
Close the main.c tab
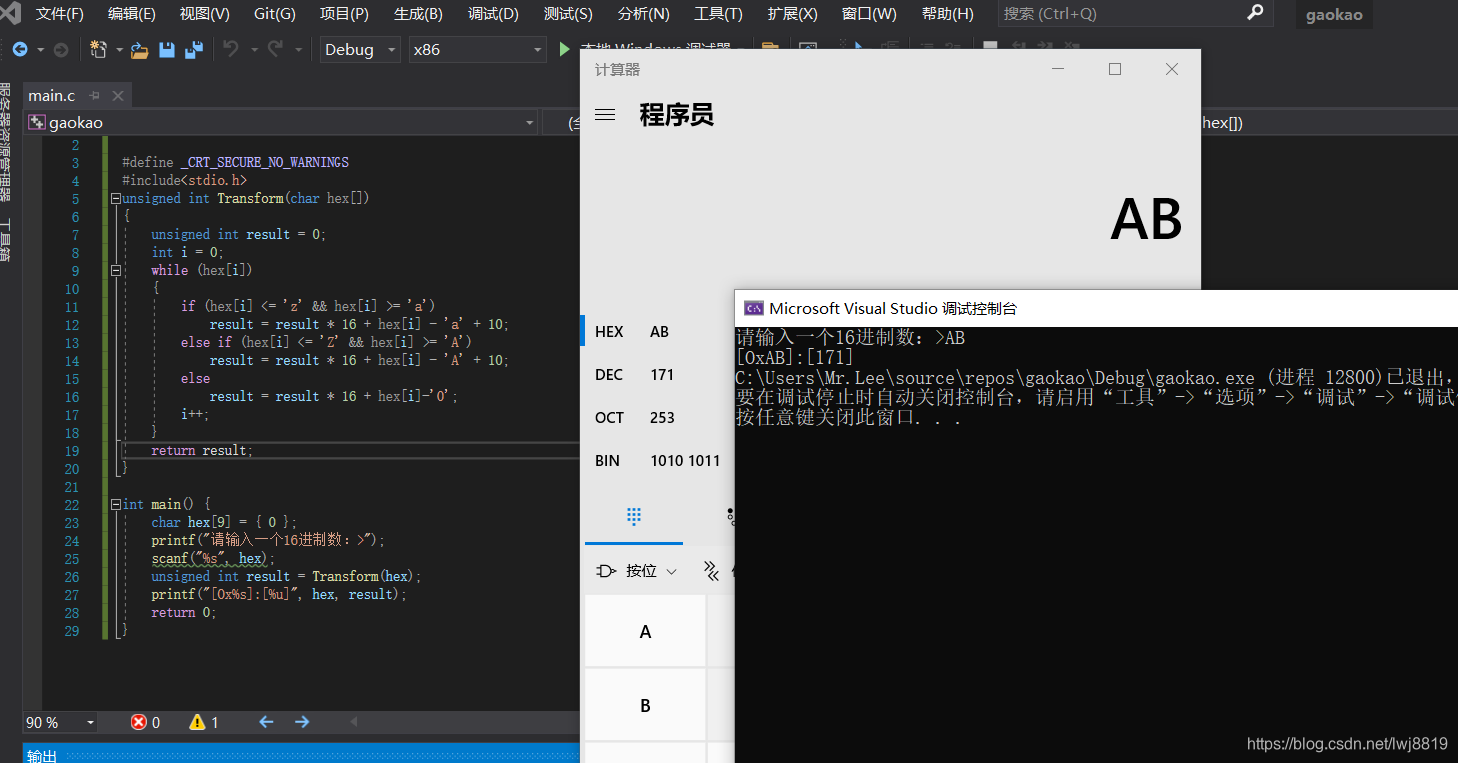click(117, 96)
